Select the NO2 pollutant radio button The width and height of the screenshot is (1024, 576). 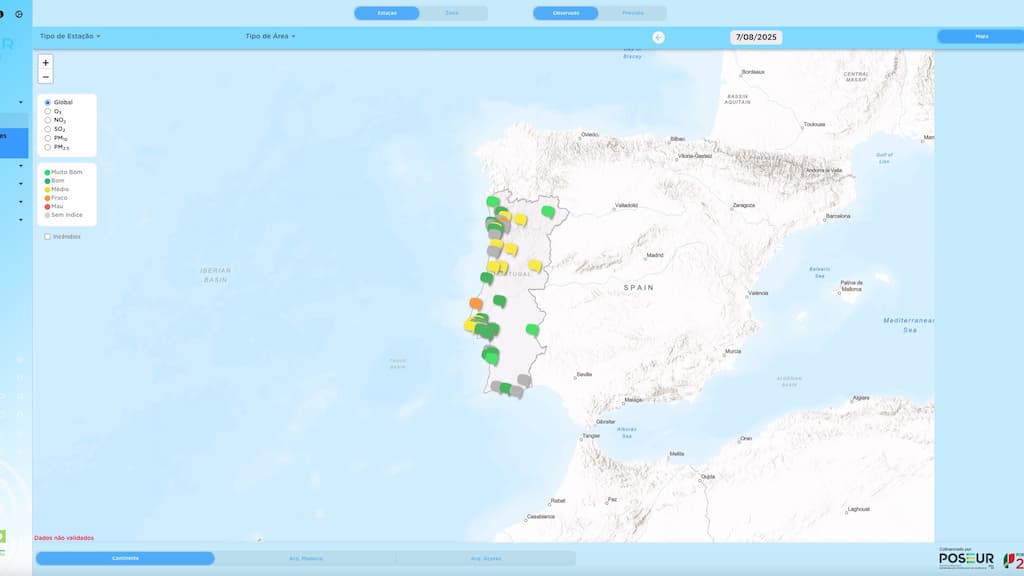click(47, 120)
